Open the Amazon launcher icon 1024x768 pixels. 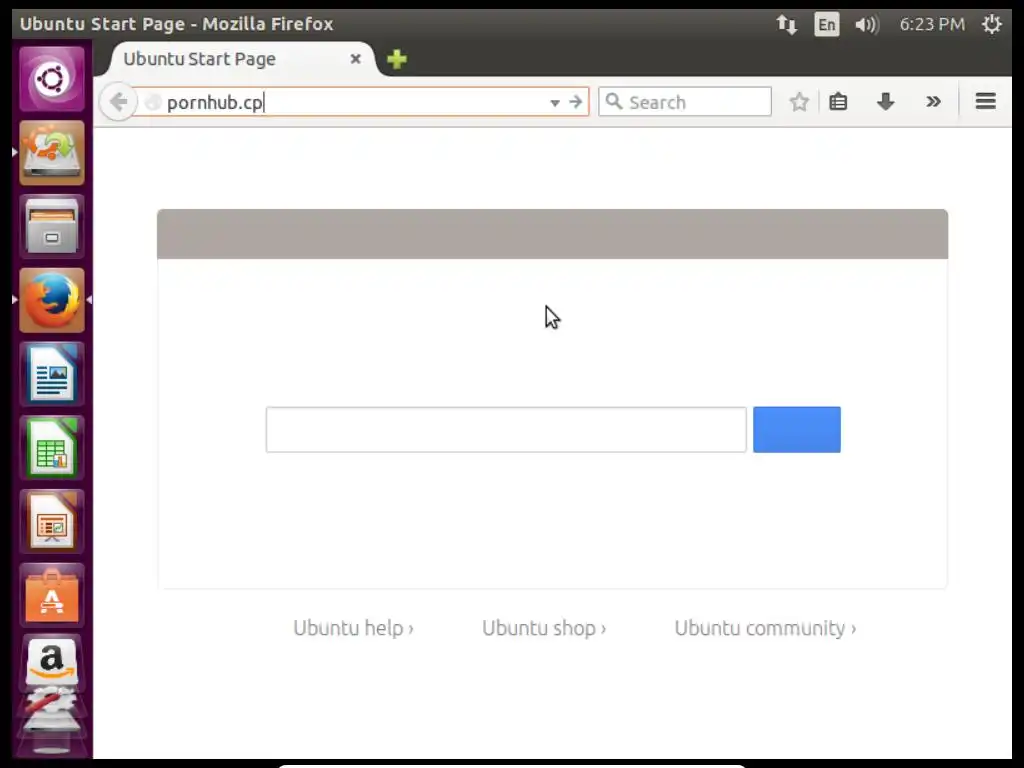[52, 663]
